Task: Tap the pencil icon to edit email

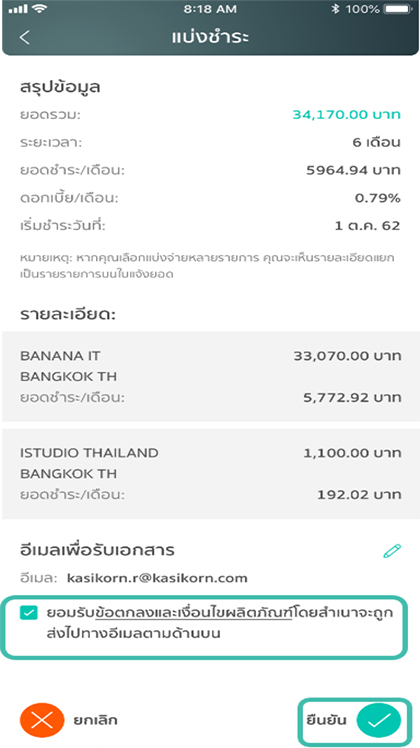Action: (392, 550)
